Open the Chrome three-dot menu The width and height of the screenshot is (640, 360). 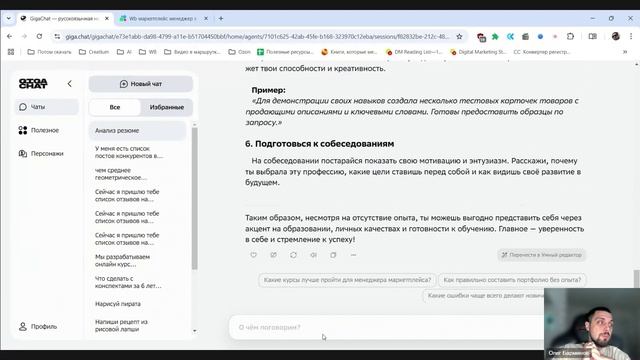(631, 36)
